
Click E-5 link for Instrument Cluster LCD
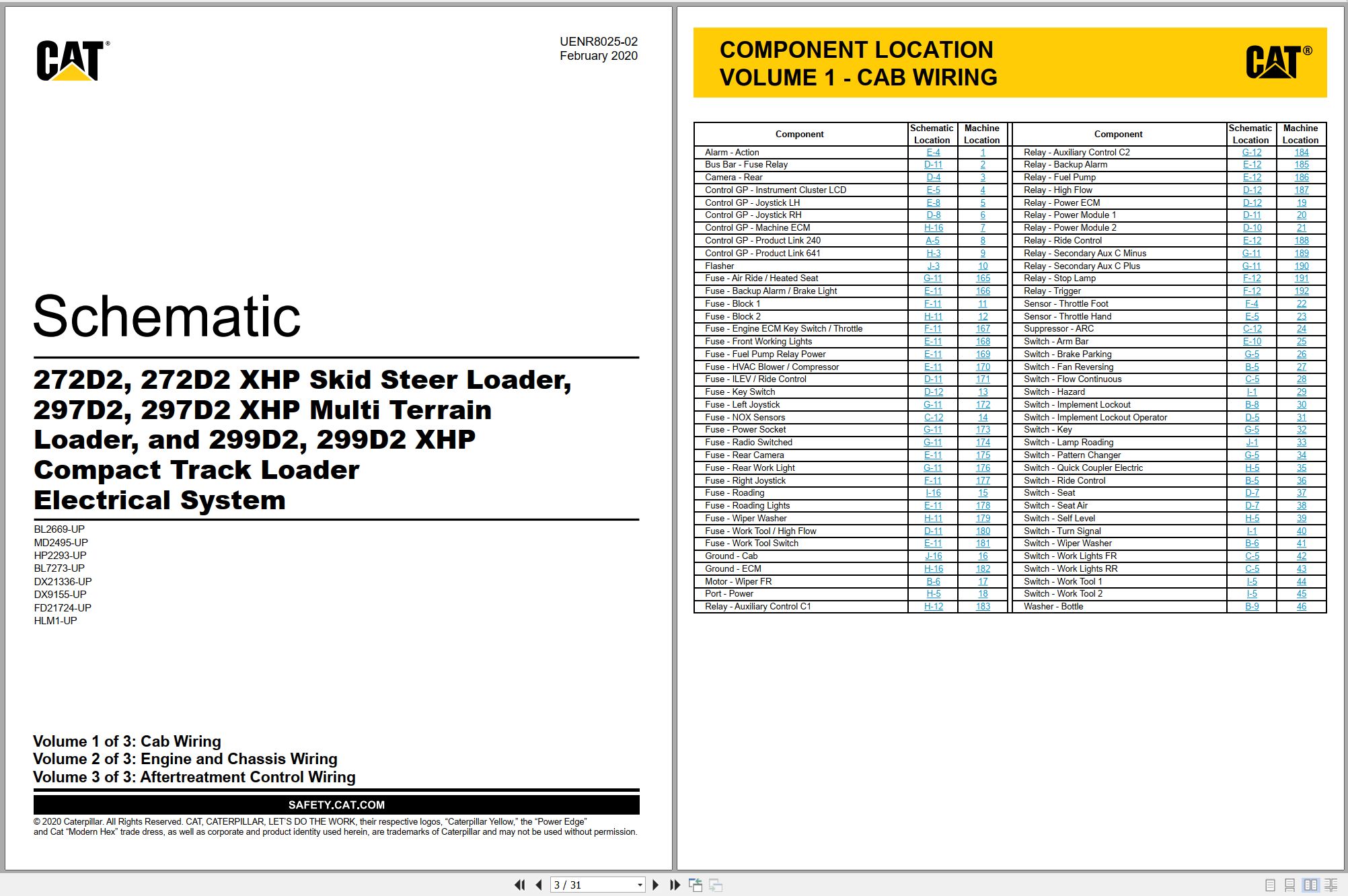(933, 190)
